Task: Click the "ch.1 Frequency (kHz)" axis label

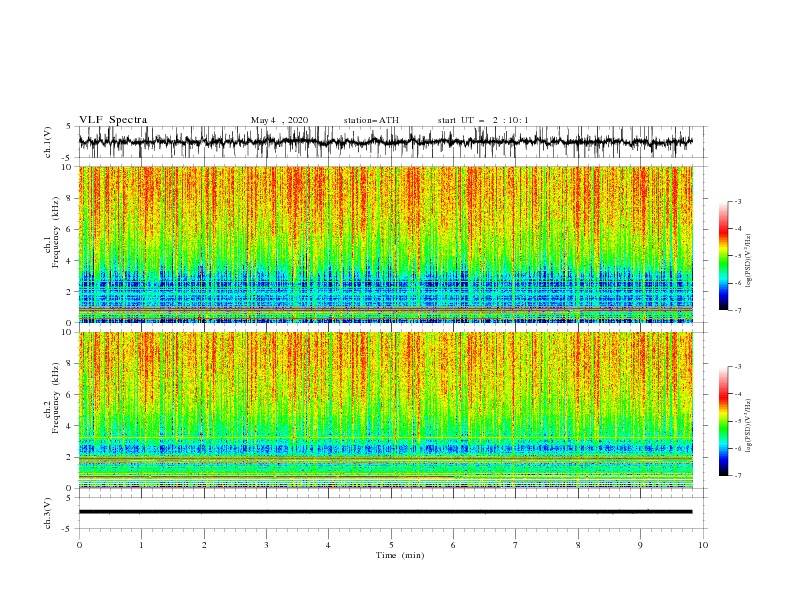Action: click(52, 233)
